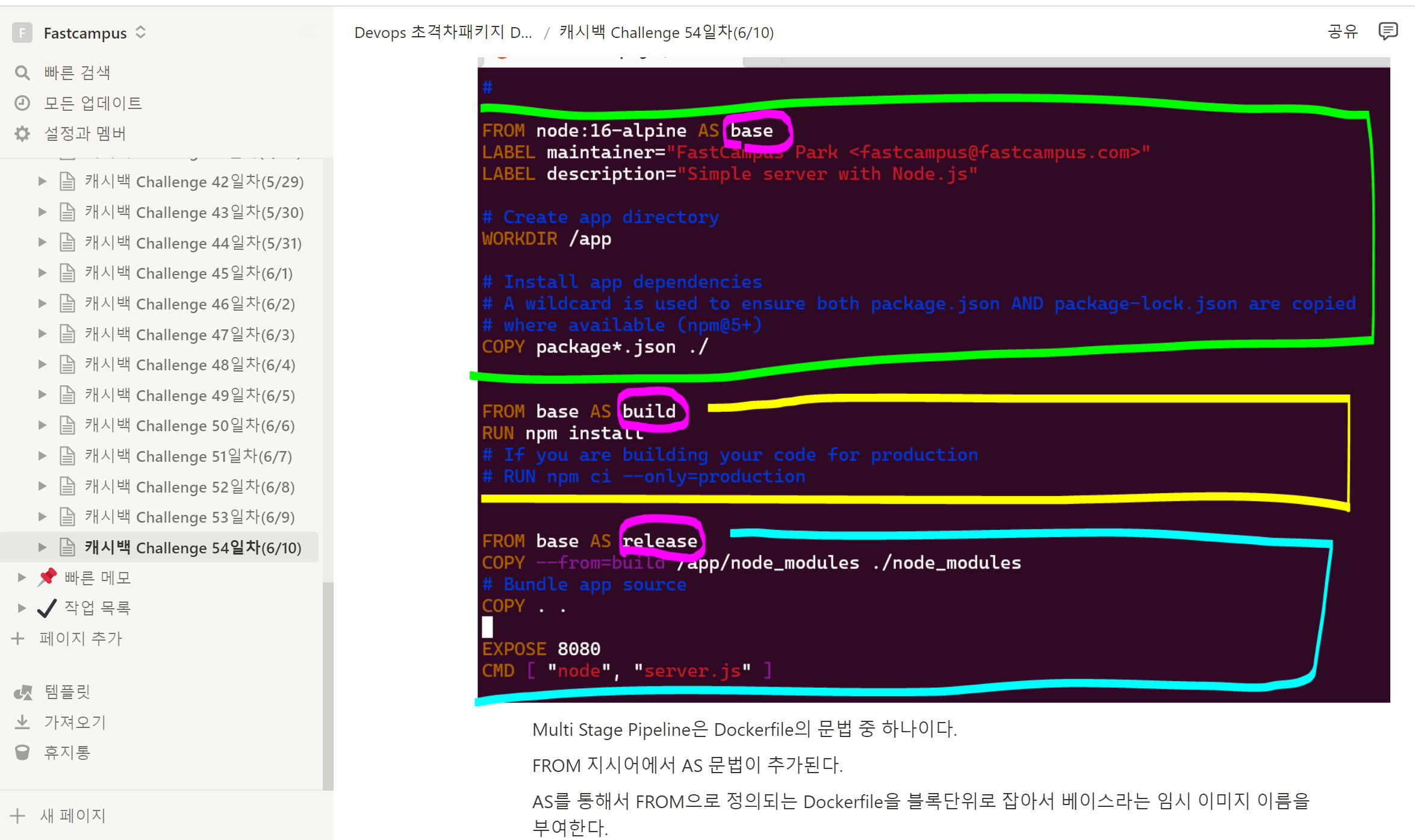Click page icon of Challenge 50일차 entry
This screenshot has height=840, width=1415.
[x=67, y=426]
